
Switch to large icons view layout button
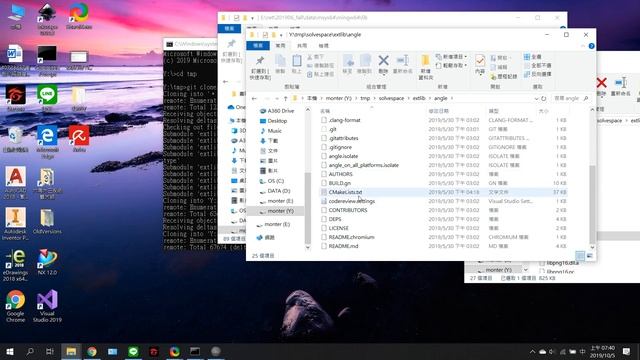(589, 256)
